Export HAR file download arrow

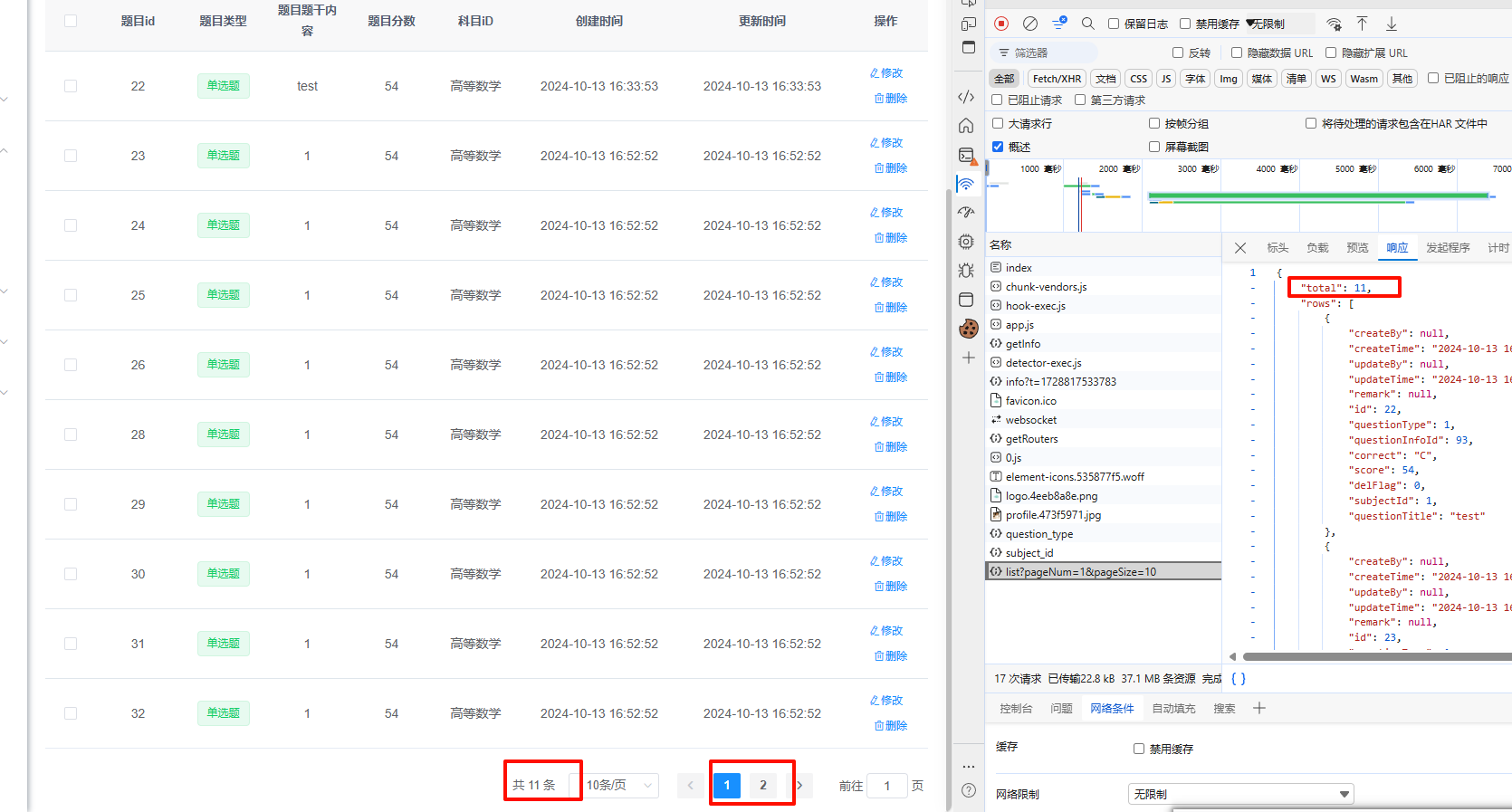(x=1392, y=24)
